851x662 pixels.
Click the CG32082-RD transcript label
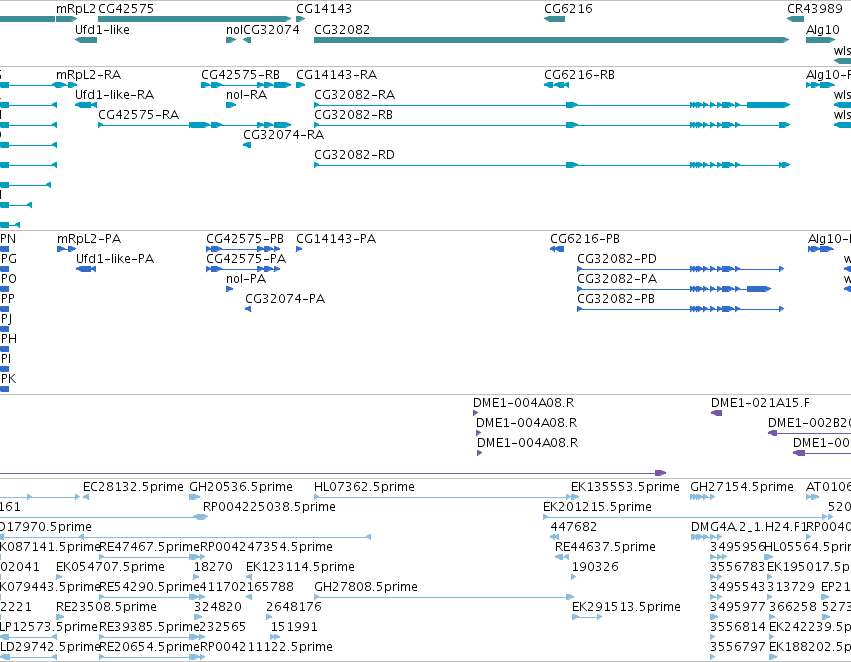354,155
